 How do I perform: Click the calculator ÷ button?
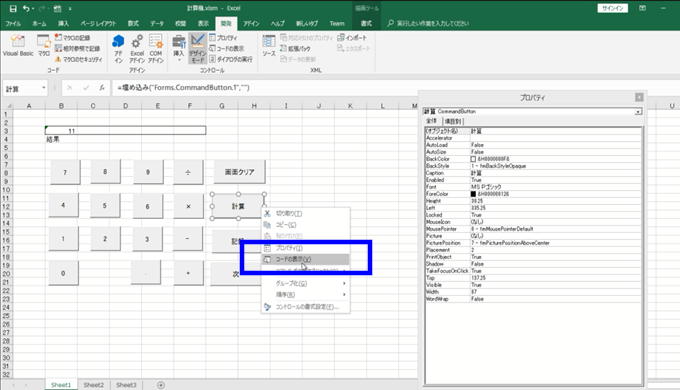tap(188, 172)
